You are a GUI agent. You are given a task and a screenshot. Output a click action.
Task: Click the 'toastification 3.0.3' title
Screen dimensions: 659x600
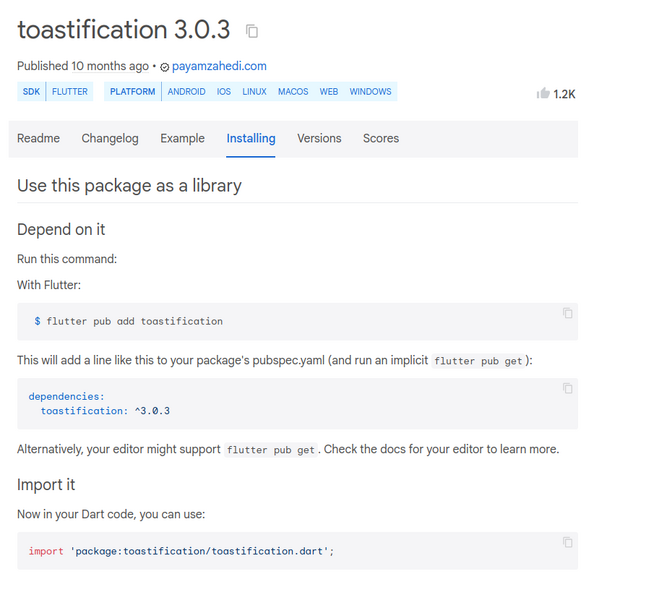point(124,29)
